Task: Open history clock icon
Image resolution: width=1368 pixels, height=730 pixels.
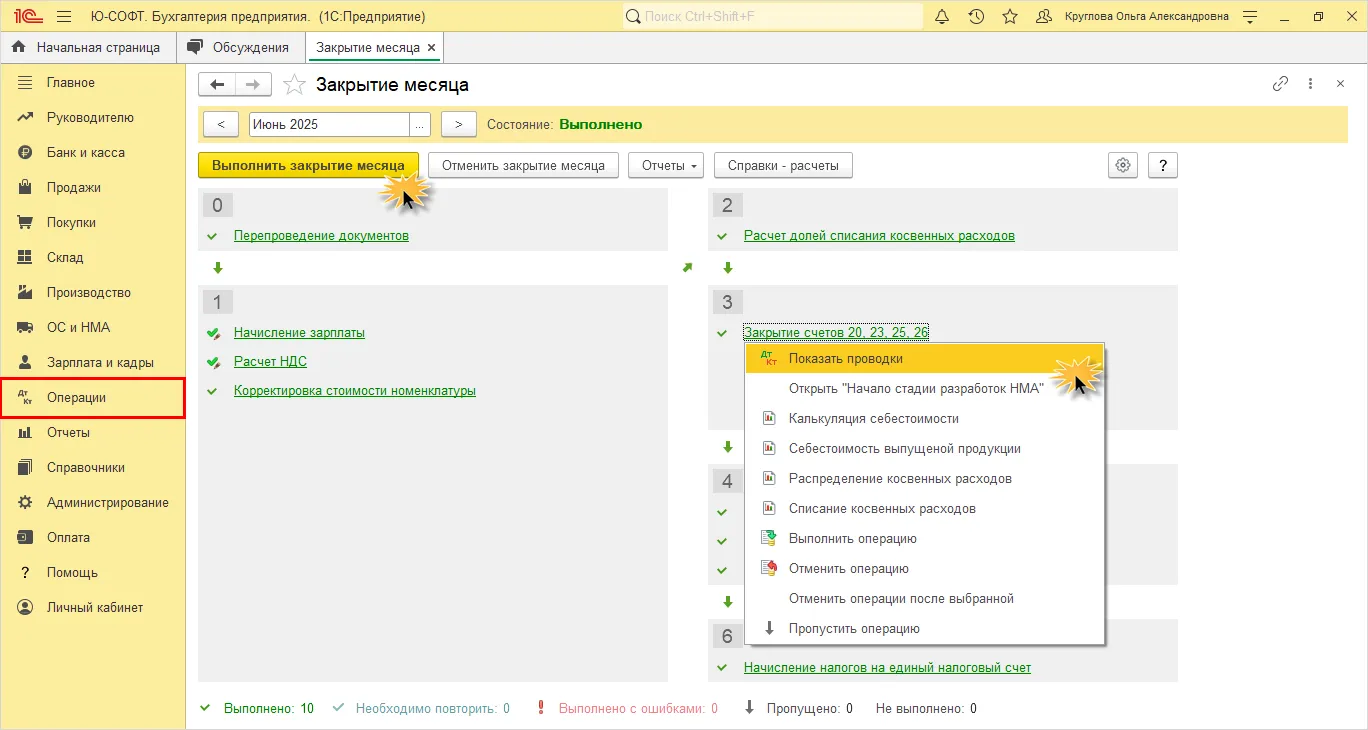Action: [976, 17]
